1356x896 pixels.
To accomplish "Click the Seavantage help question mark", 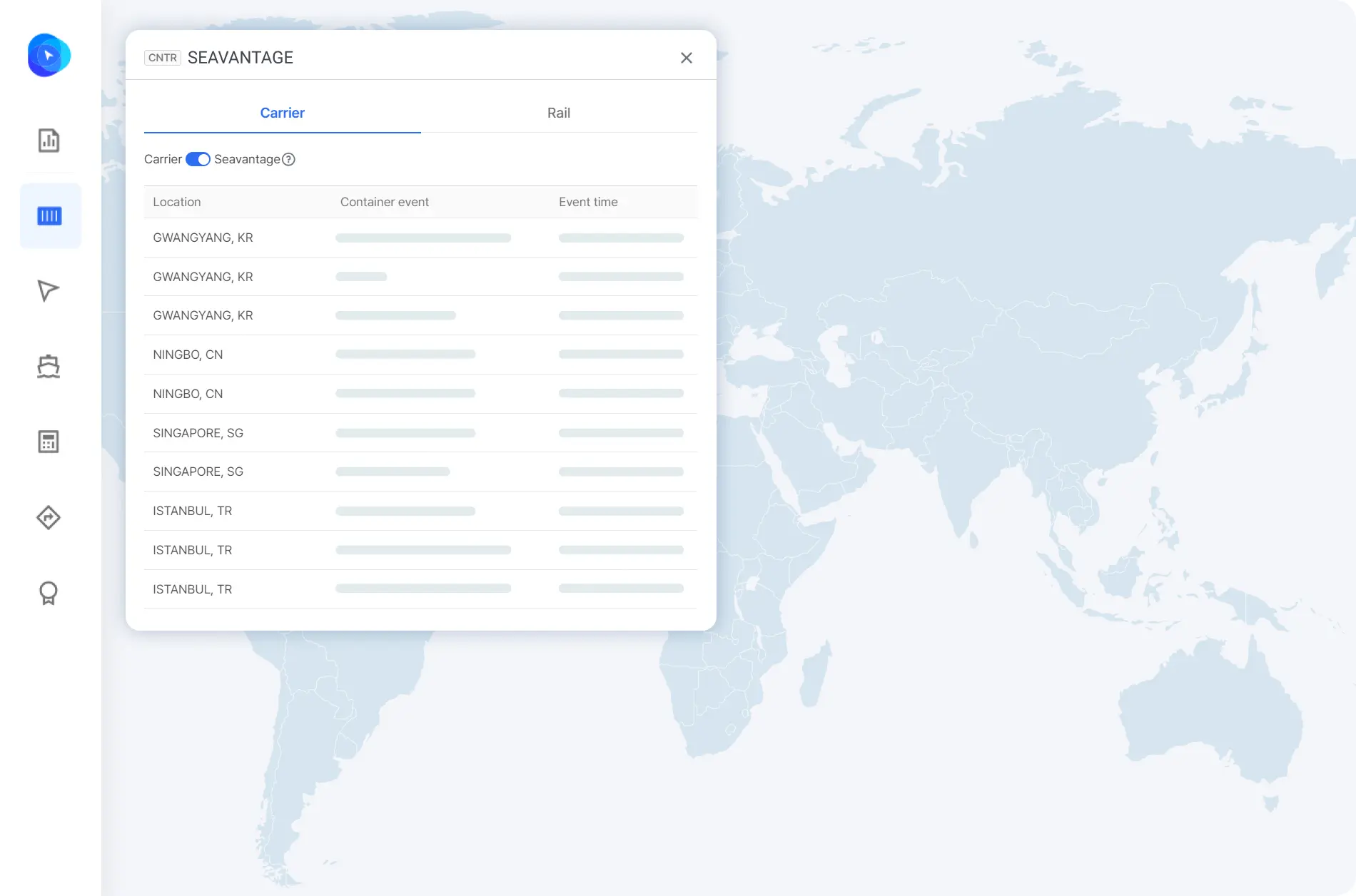I will pos(288,159).
